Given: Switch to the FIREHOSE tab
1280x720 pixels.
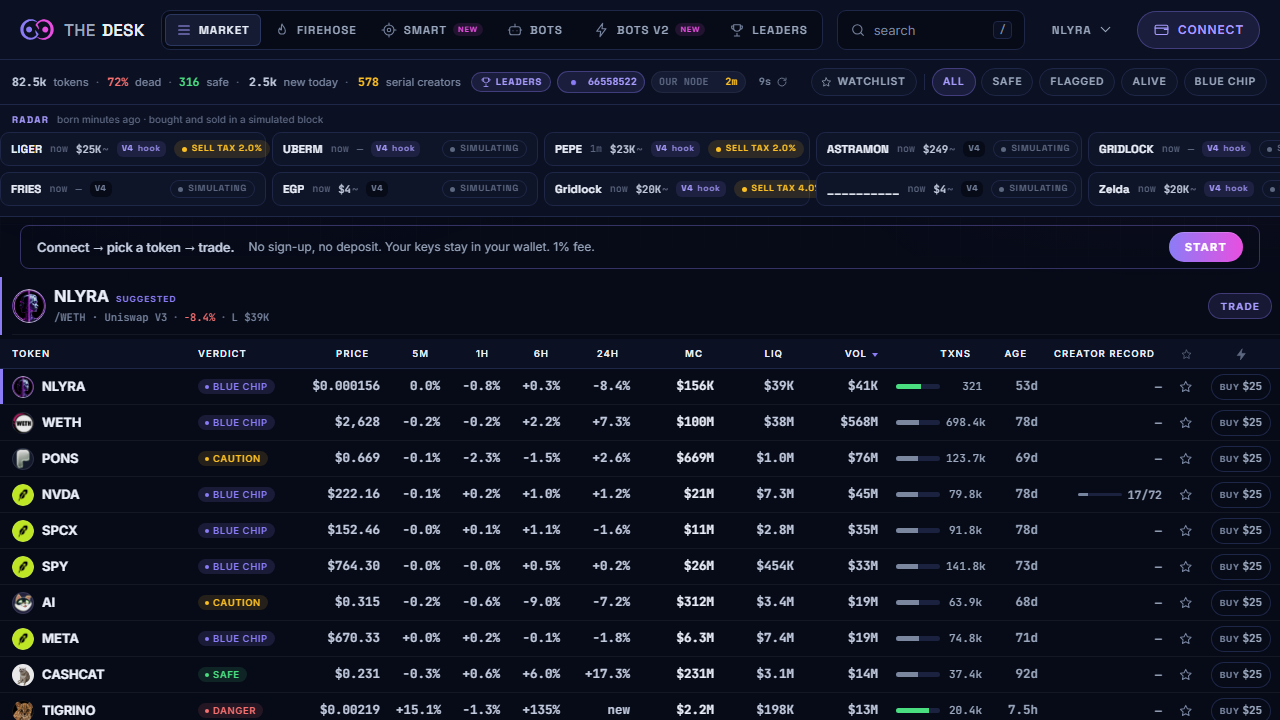Looking at the screenshot, I should tap(316, 30).
